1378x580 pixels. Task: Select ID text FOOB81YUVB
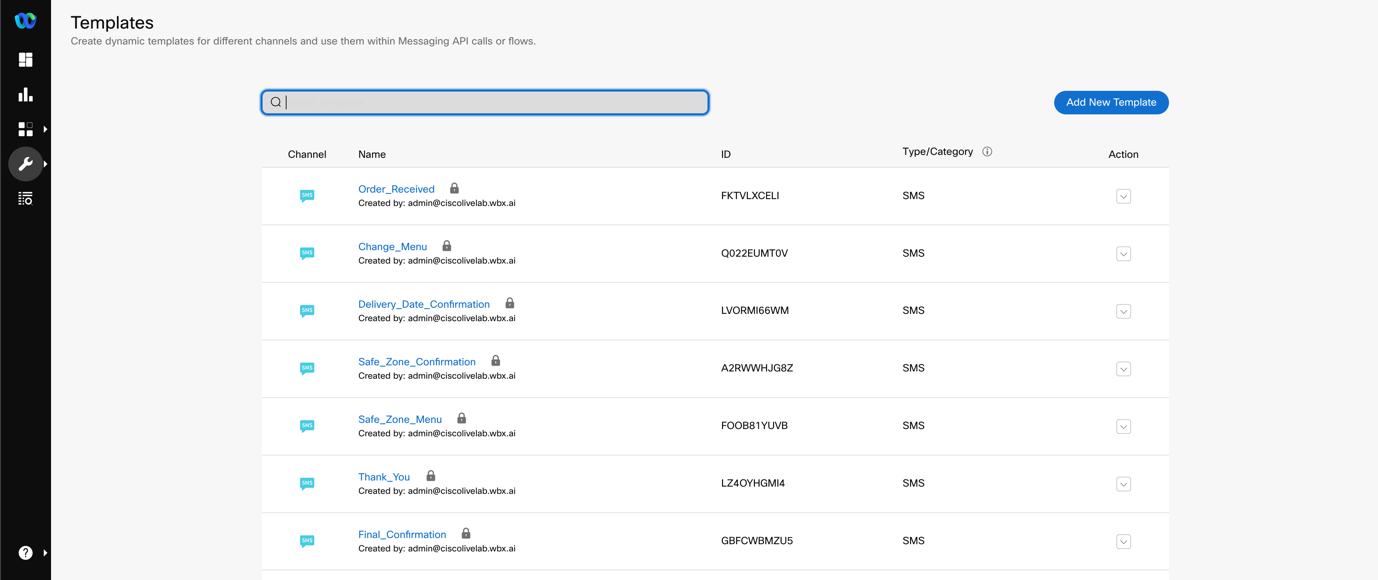coord(754,426)
